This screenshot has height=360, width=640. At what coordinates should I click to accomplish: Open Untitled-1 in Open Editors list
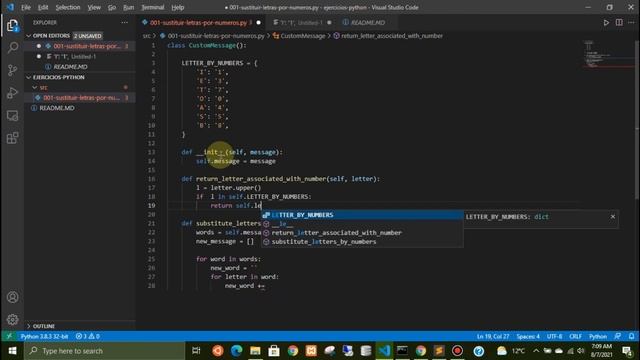pos(80,56)
